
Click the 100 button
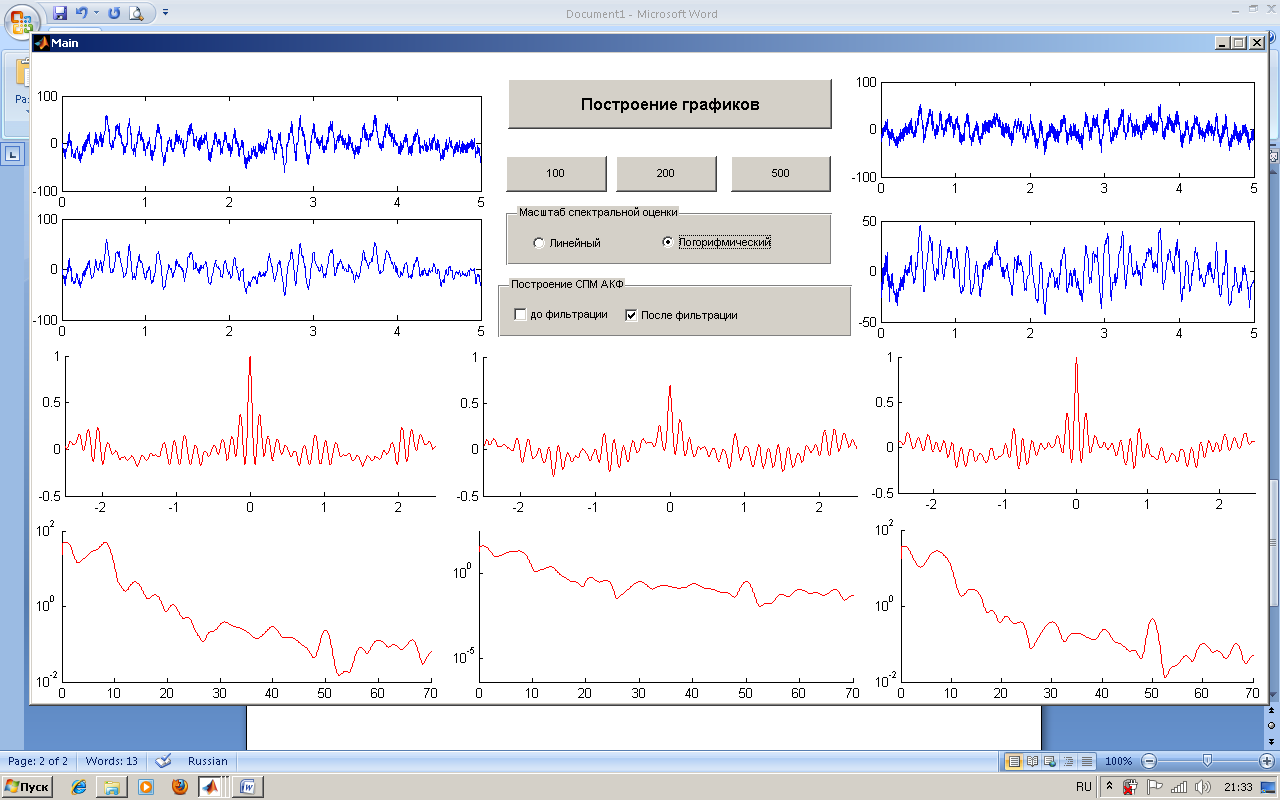[x=556, y=173]
